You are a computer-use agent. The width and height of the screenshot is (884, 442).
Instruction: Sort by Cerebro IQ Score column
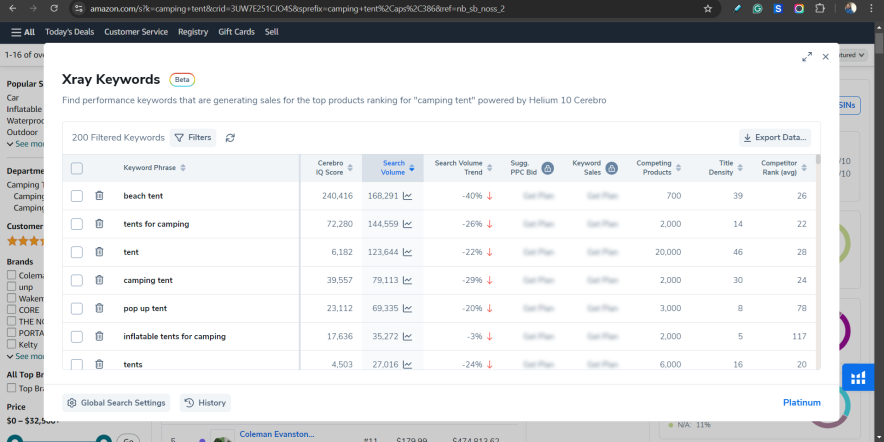tap(335, 168)
